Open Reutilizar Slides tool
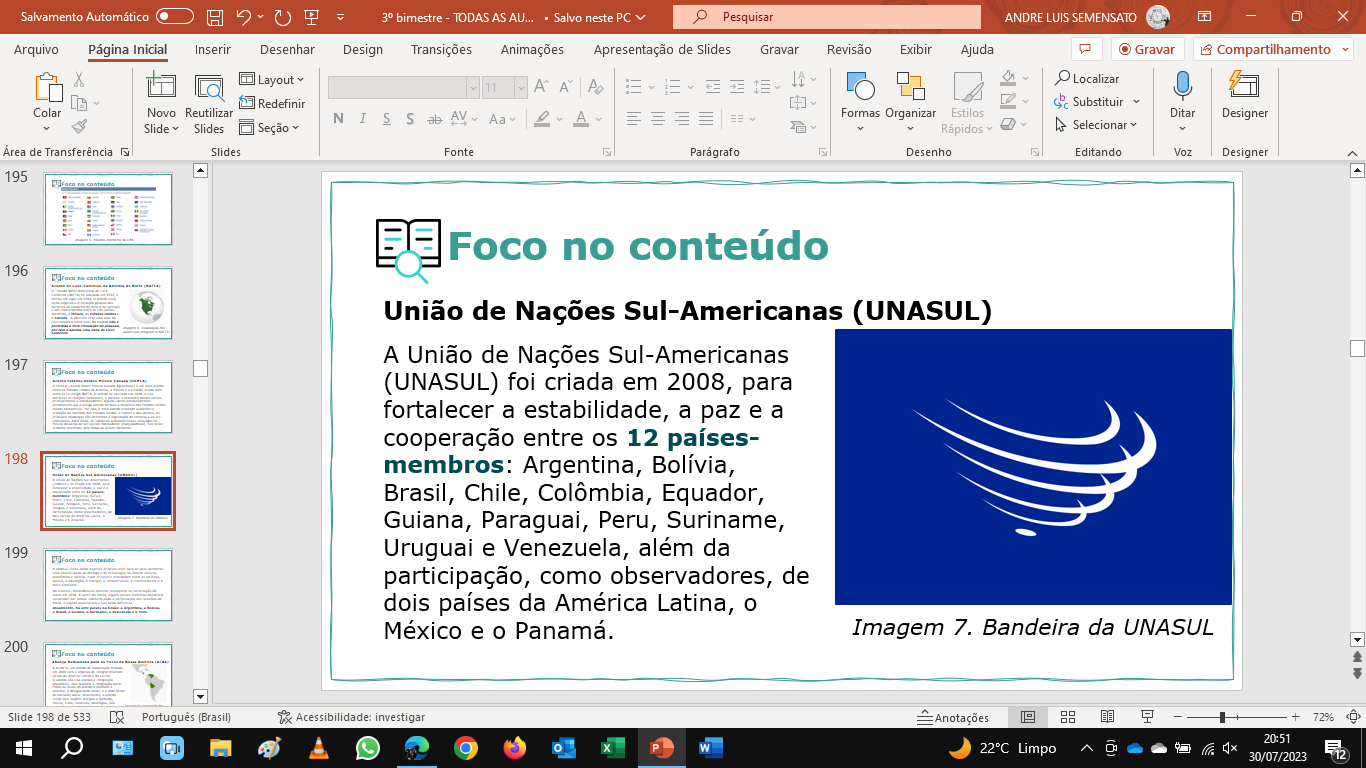This screenshot has height=768, width=1366. pyautogui.click(x=209, y=89)
